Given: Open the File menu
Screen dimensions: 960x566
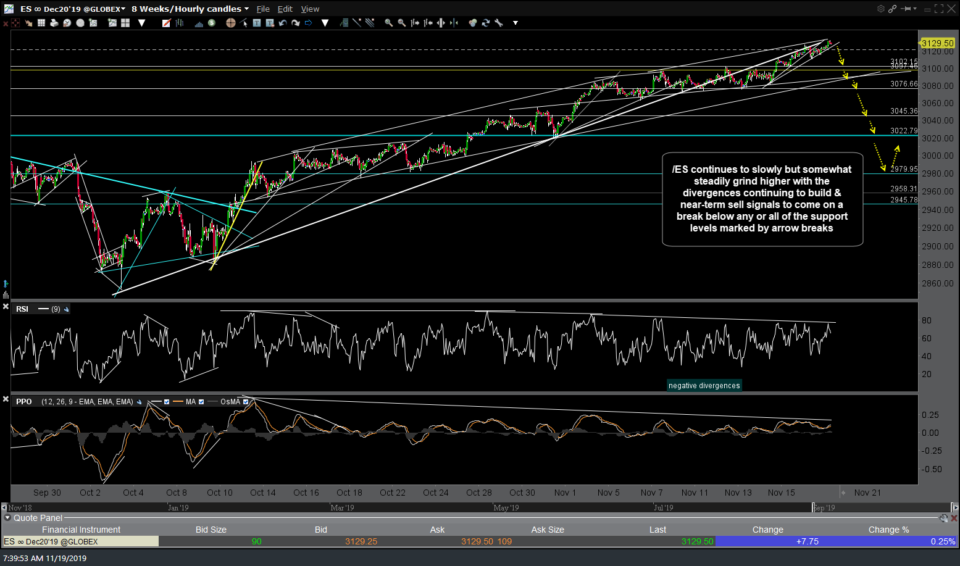Looking at the screenshot, I should tap(263, 9).
